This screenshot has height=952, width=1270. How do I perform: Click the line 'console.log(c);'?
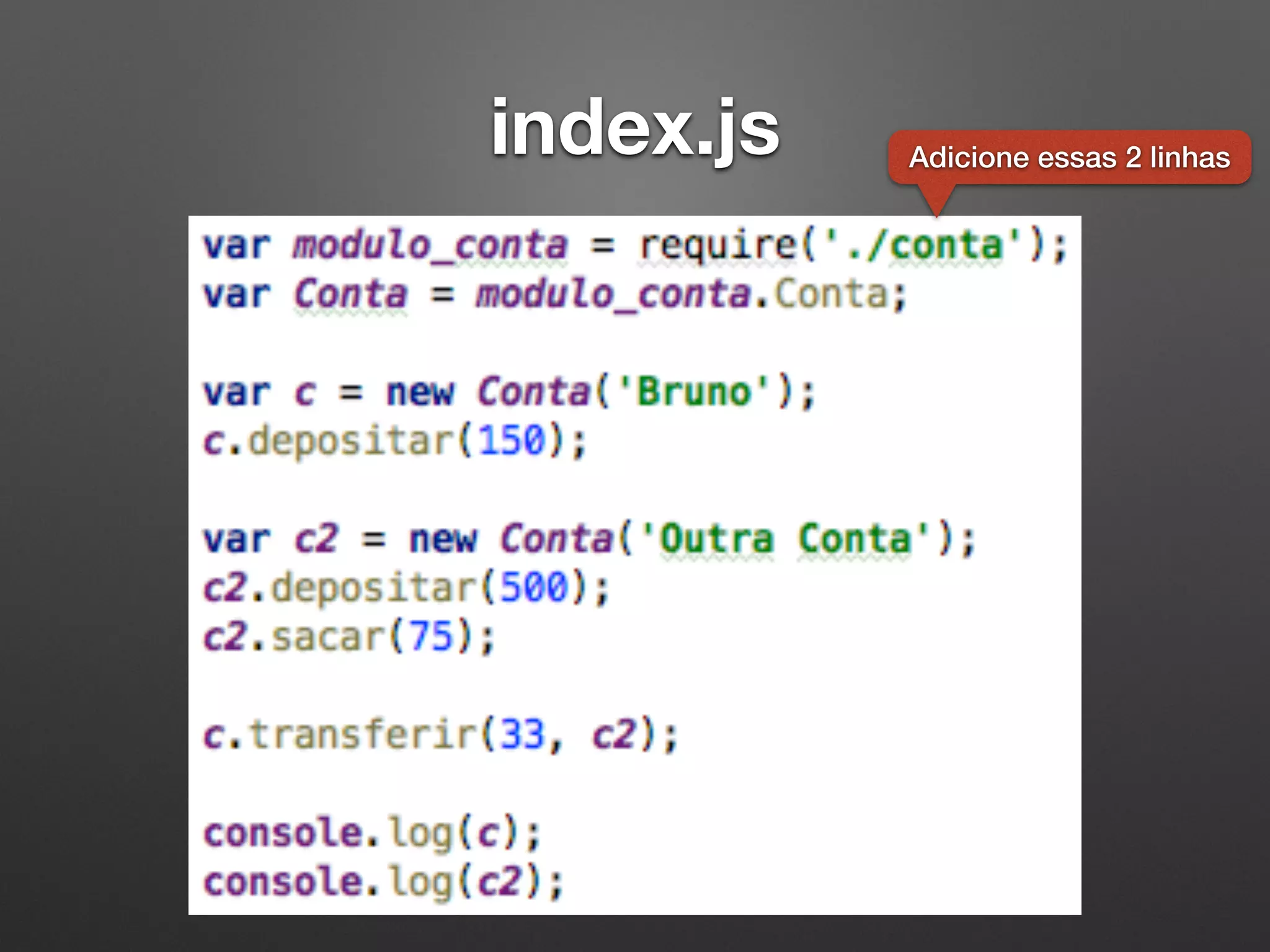click(372, 834)
